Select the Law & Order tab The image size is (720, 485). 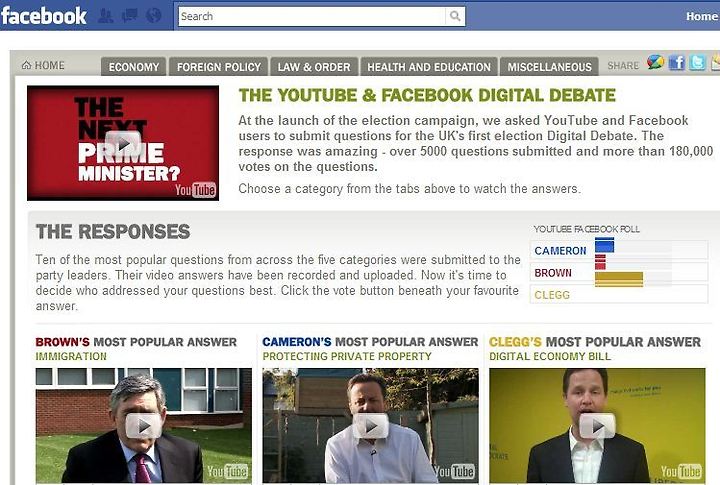[x=314, y=67]
